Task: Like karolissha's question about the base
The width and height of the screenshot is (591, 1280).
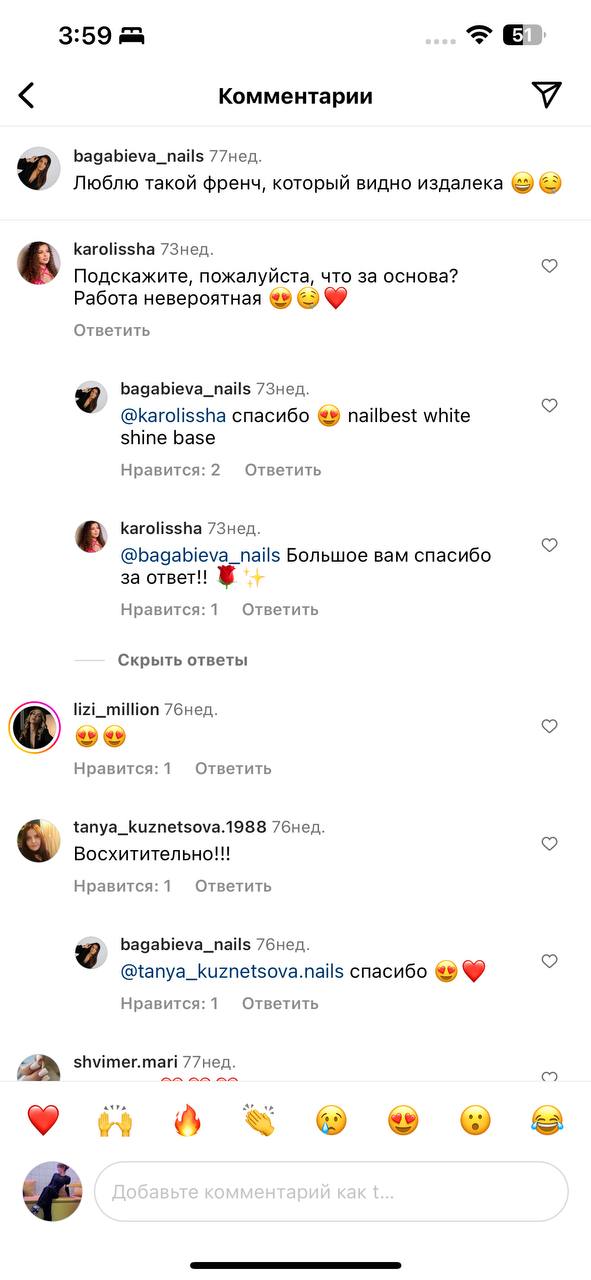Action: click(x=549, y=266)
